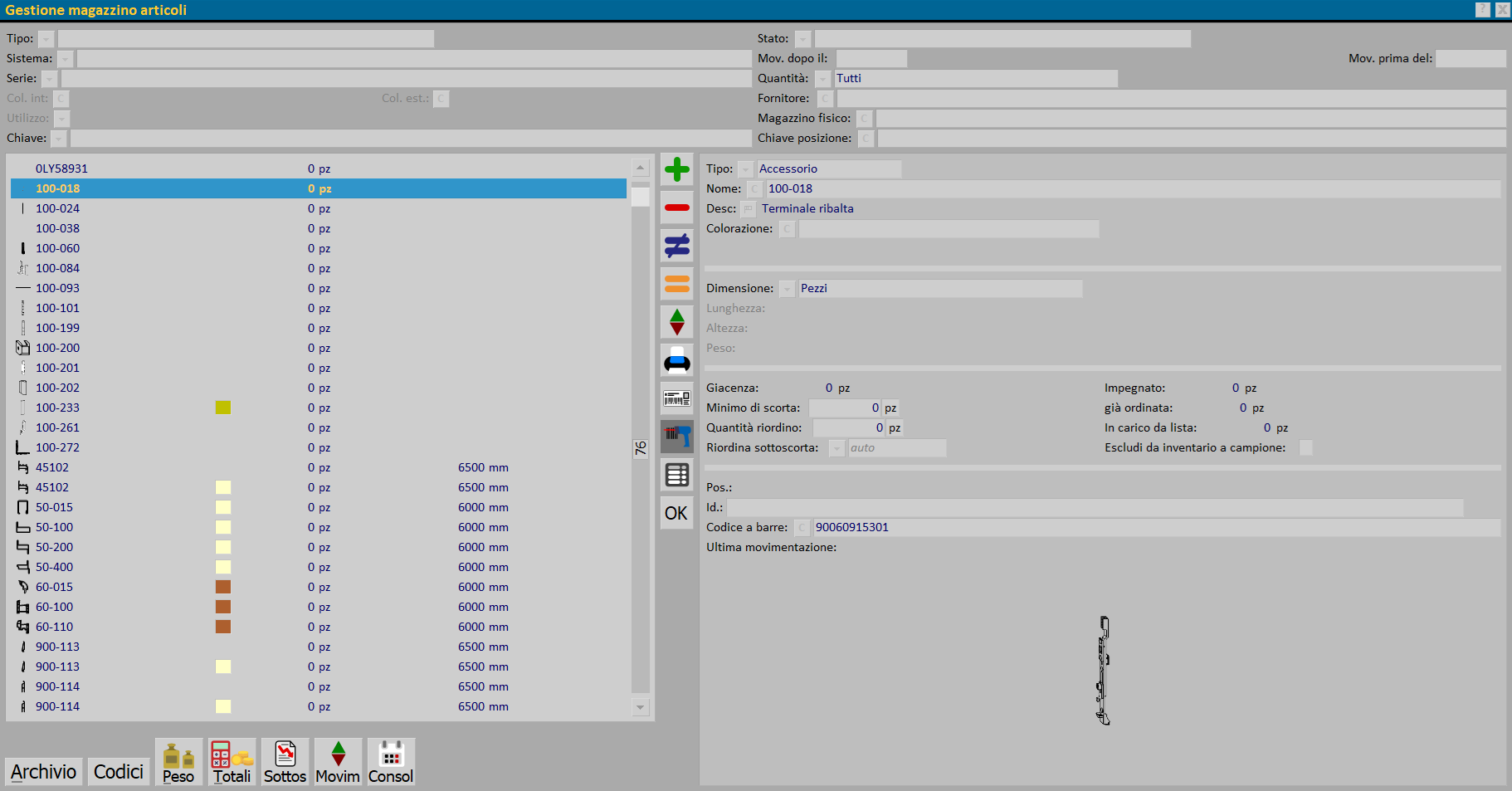The image size is (1512, 791).
Task: Click the barcode label icon
Action: pyautogui.click(x=676, y=399)
